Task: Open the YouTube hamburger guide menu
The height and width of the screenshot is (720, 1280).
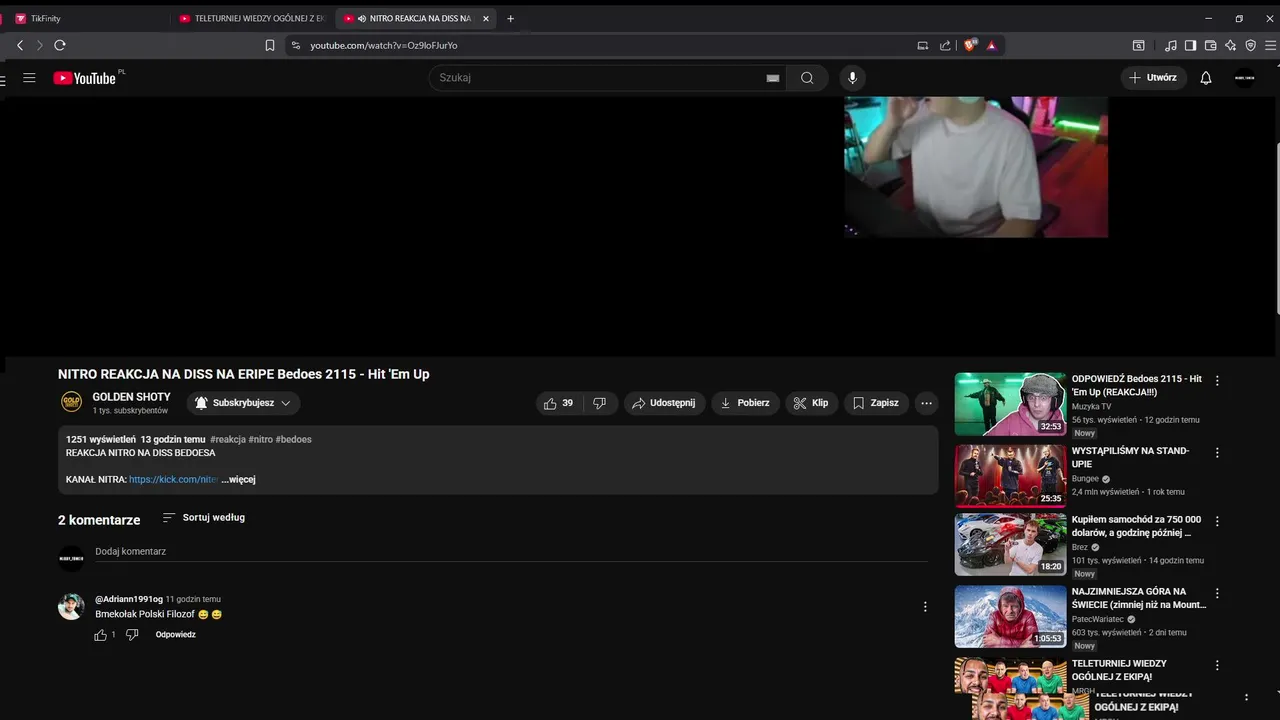Action: point(29,78)
